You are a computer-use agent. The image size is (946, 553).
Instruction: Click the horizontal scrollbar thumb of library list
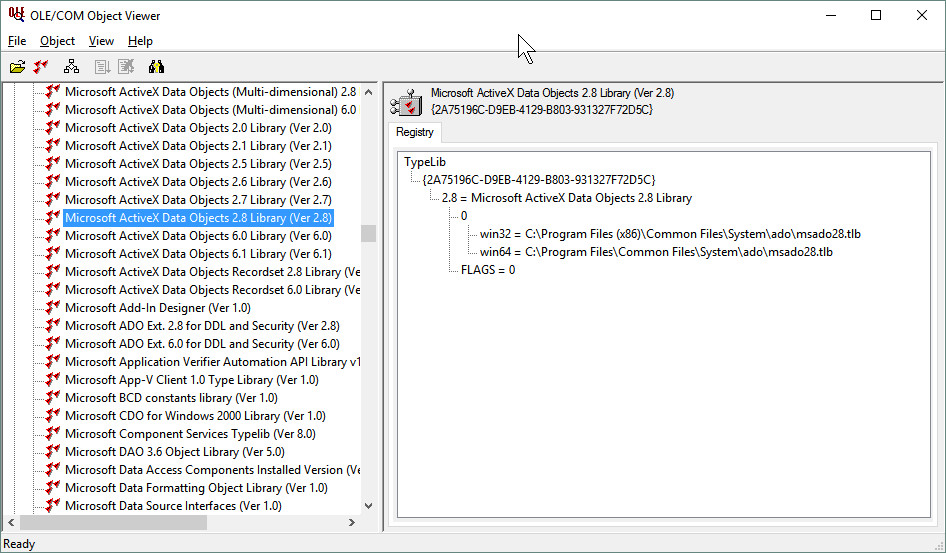click(113, 522)
